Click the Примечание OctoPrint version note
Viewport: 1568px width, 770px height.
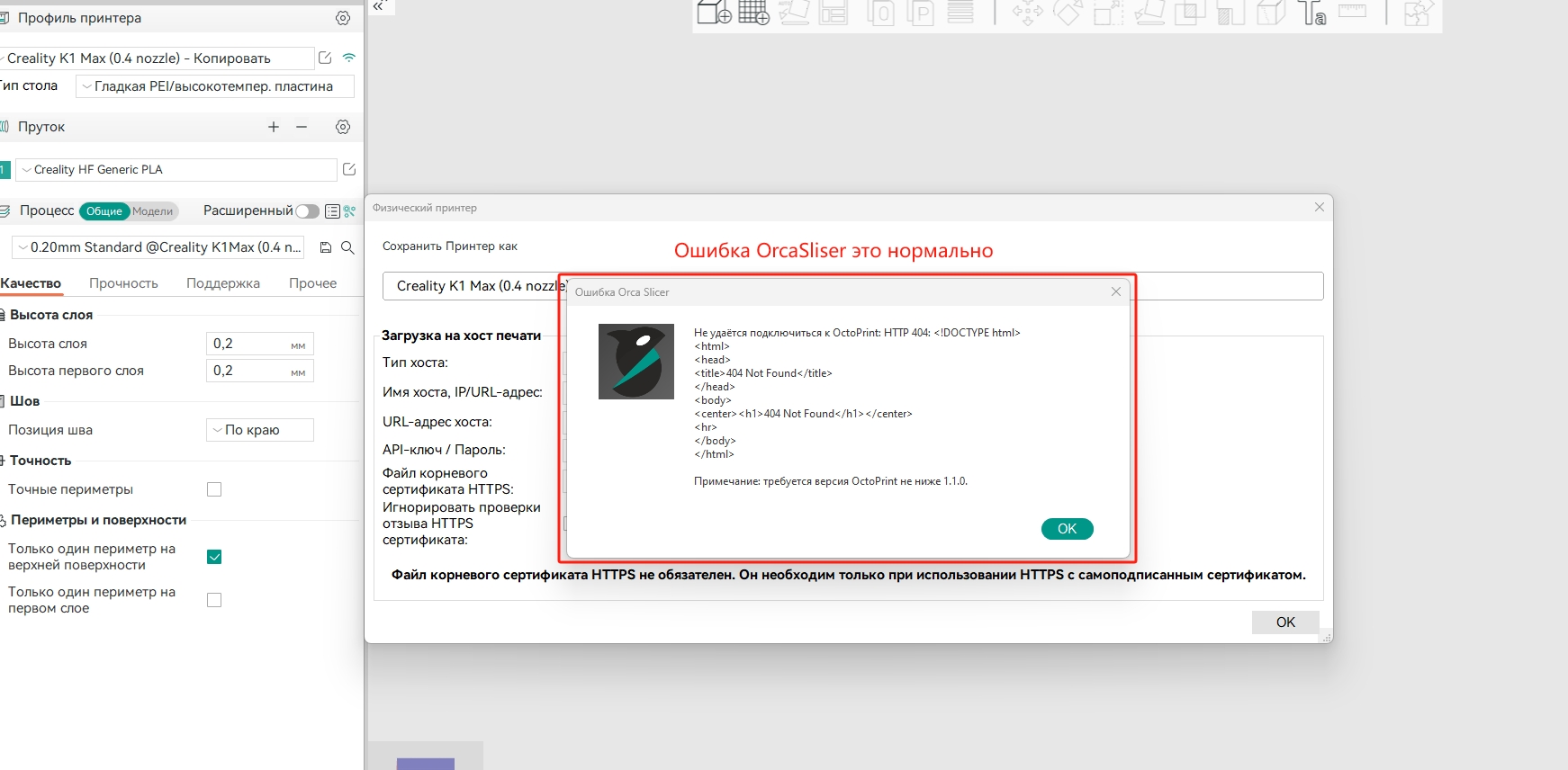[831, 481]
